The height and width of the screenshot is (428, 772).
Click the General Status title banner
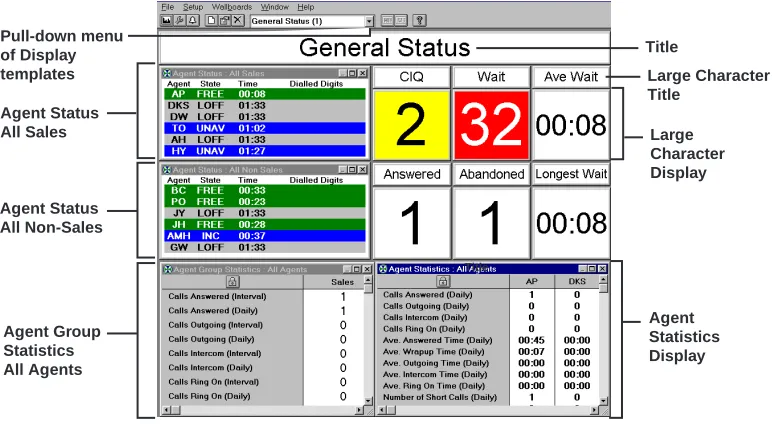(384, 48)
